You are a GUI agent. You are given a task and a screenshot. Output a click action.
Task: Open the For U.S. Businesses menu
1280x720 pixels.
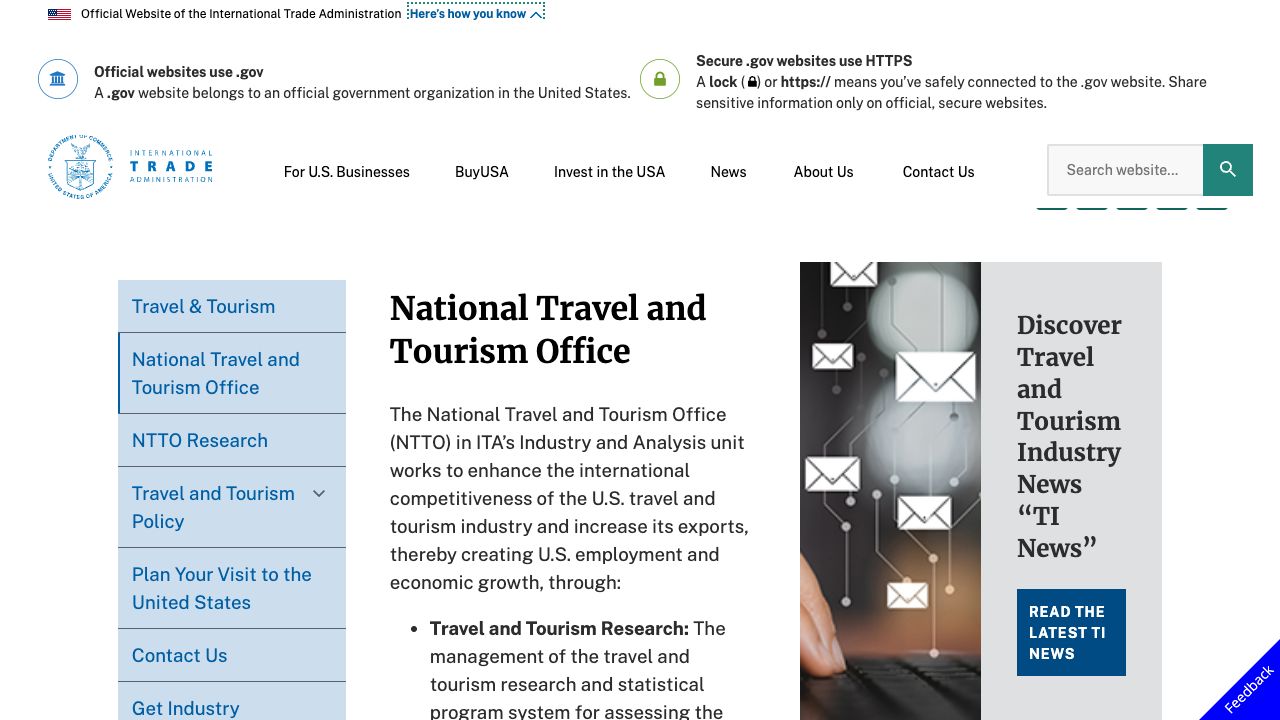346,172
